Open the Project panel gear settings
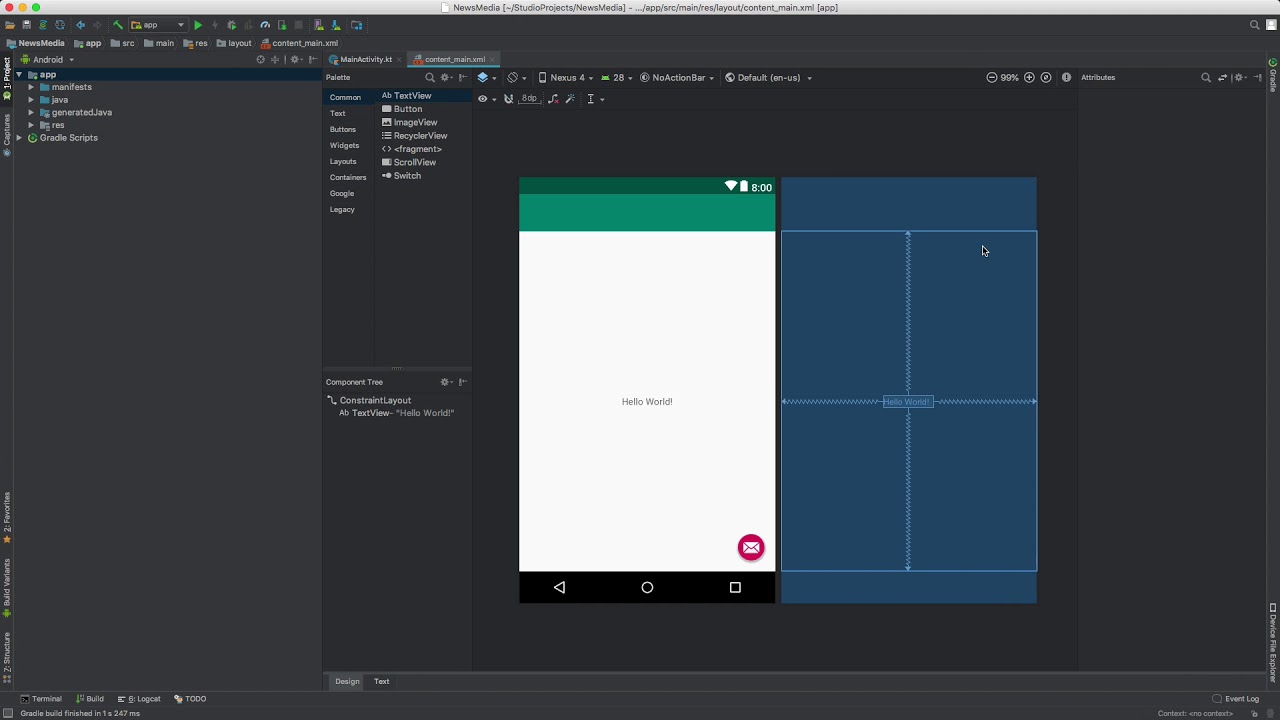The height and width of the screenshot is (720, 1280). click(295, 60)
